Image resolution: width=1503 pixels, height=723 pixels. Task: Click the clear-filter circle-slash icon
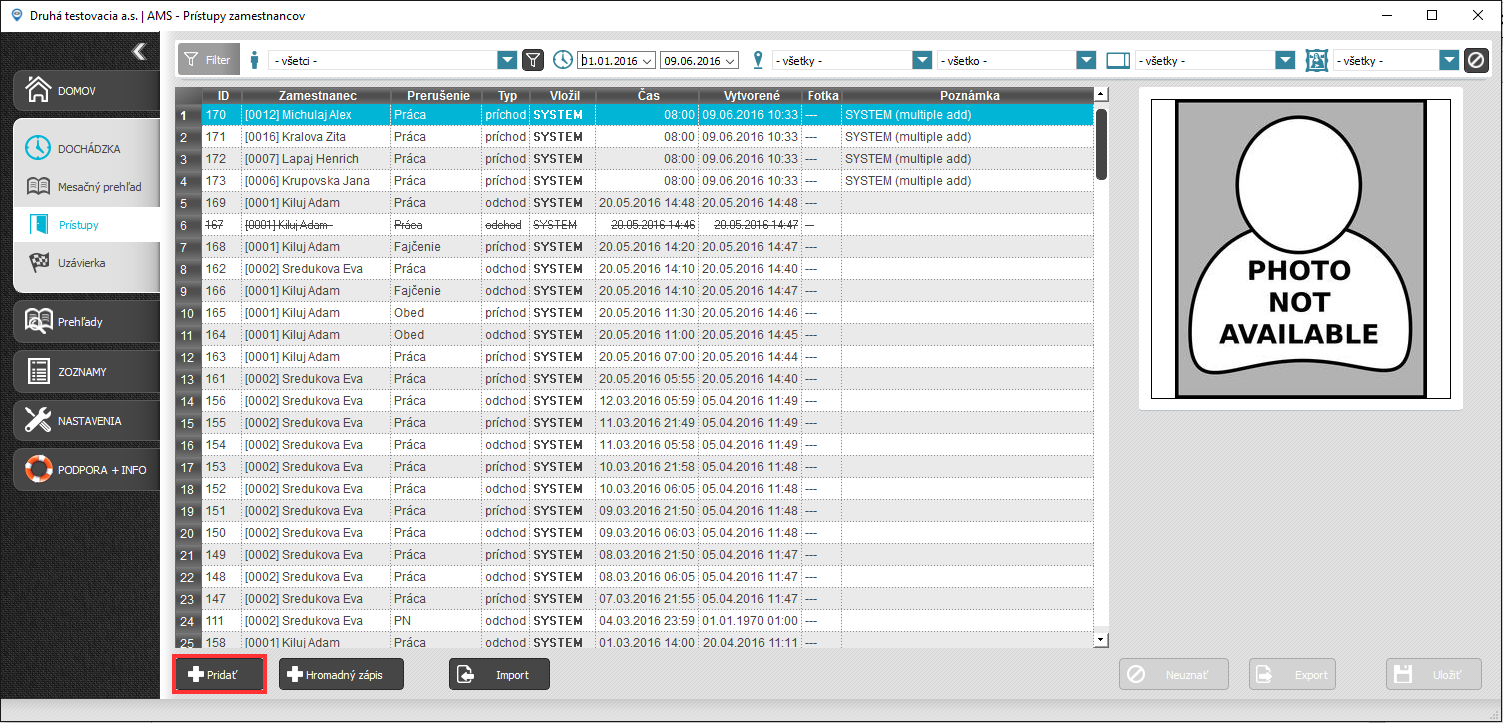coord(1476,61)
